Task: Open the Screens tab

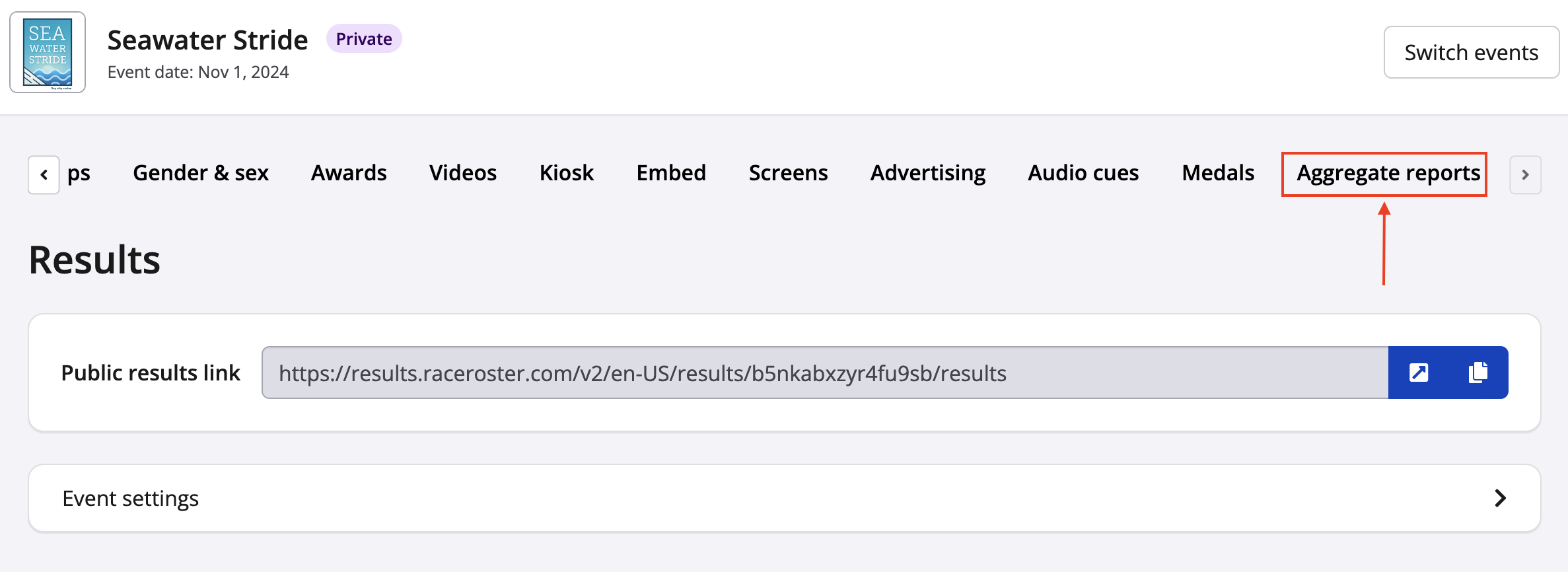Action: click(788, 173)
